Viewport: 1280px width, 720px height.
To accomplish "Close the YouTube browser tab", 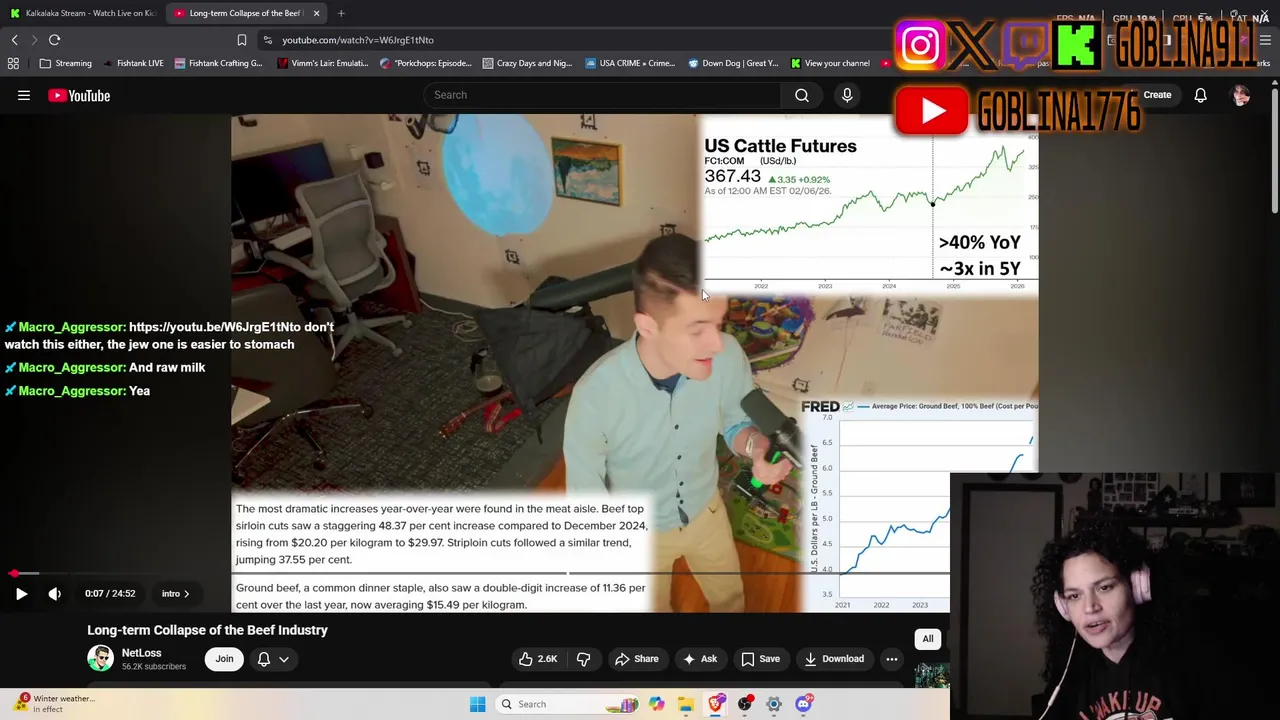I will pos(316,13).
